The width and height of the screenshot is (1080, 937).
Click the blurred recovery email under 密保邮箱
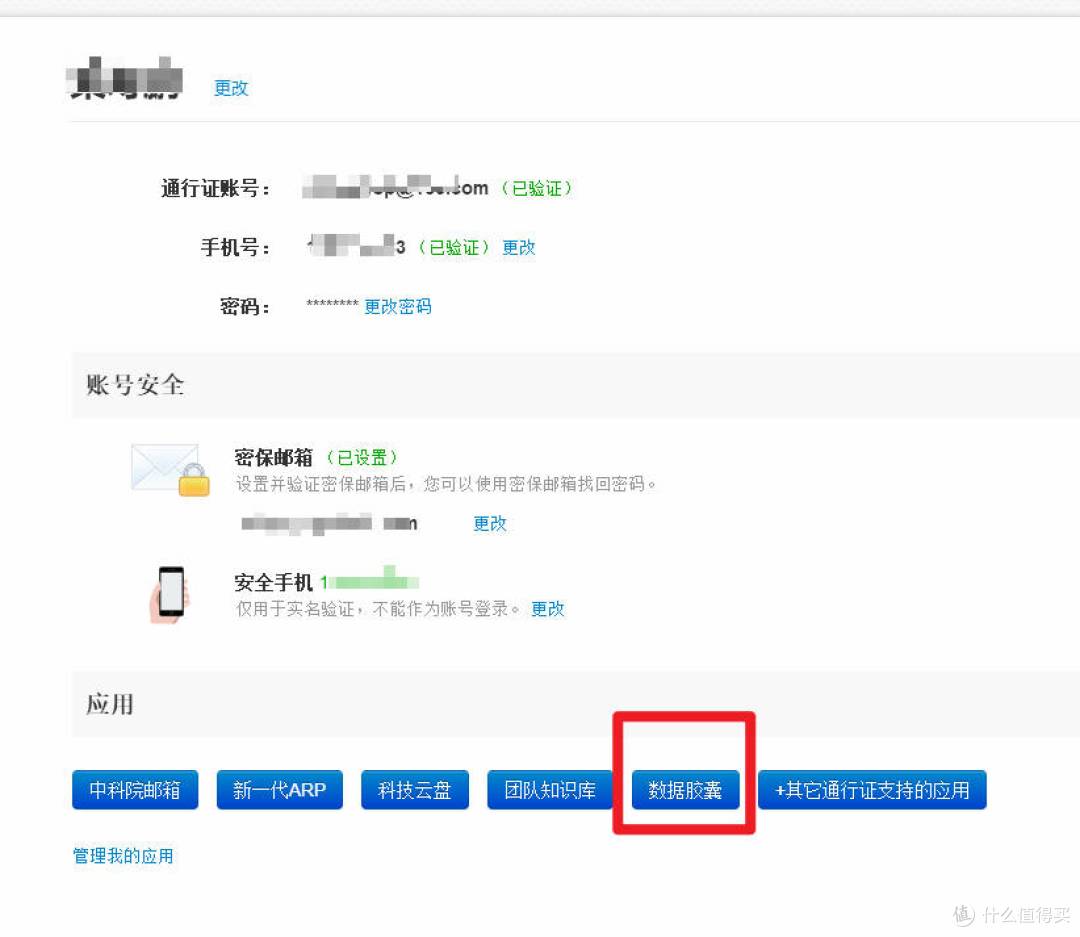click(x=329, y=524)
